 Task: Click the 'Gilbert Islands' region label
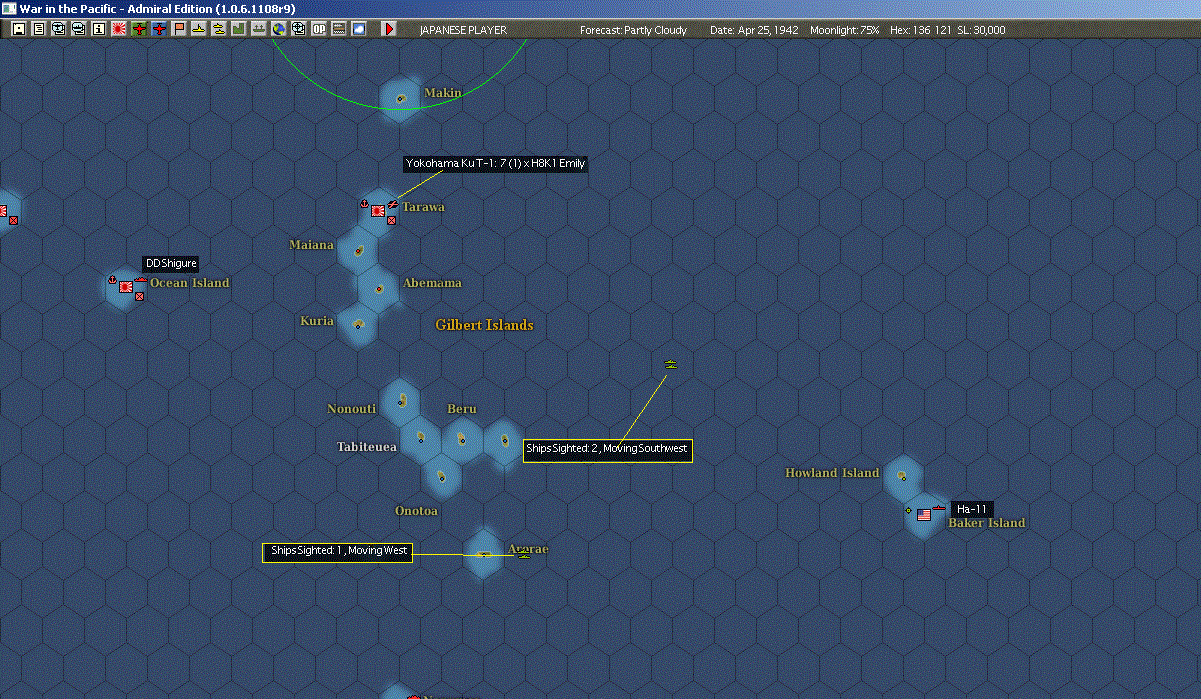pos(484,325)
